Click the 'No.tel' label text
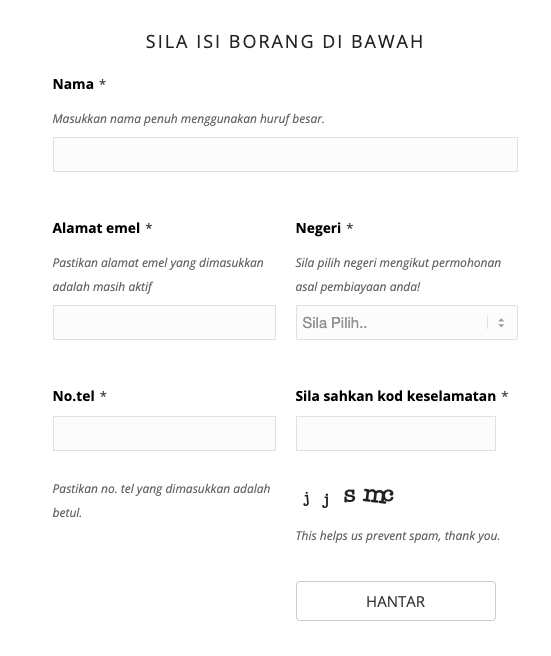Image resolution: width=551 pixels, height=656 pixels. pyautogui.click(x=74, y=396)
